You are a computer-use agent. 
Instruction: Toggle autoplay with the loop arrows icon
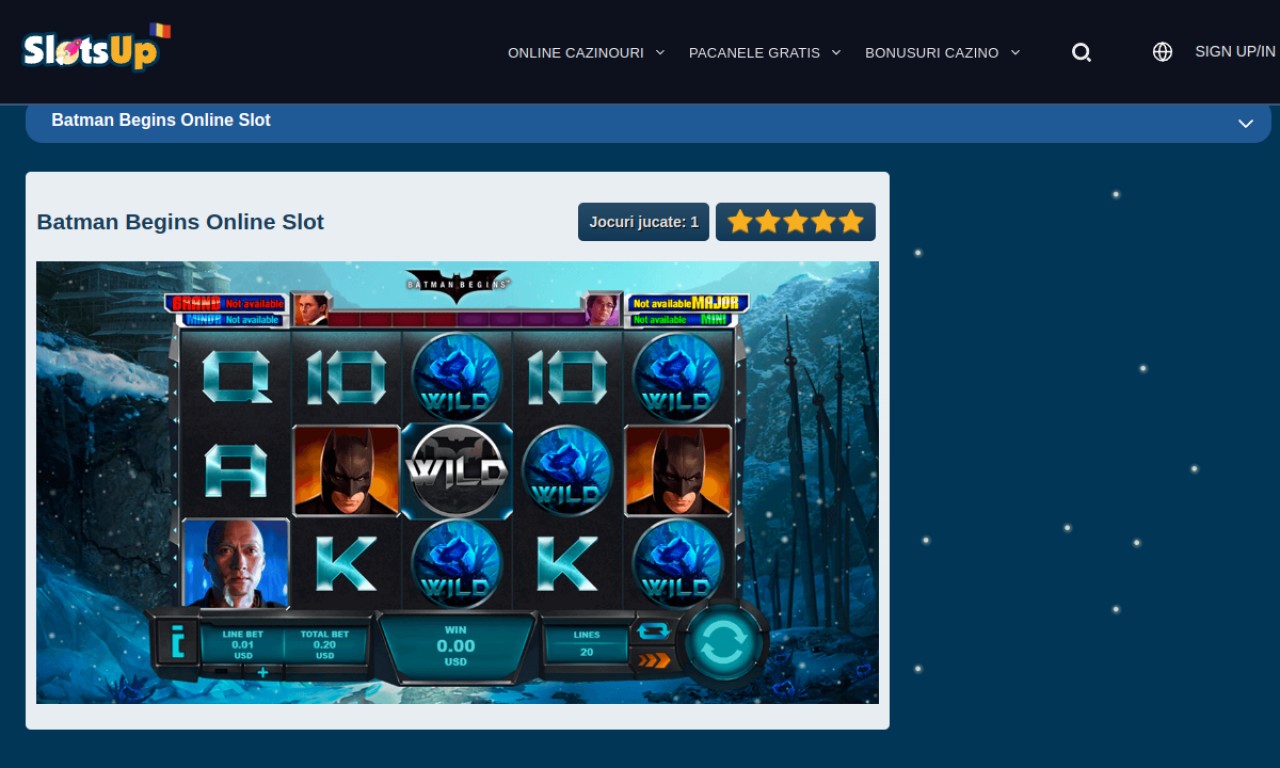click(653, 630)
